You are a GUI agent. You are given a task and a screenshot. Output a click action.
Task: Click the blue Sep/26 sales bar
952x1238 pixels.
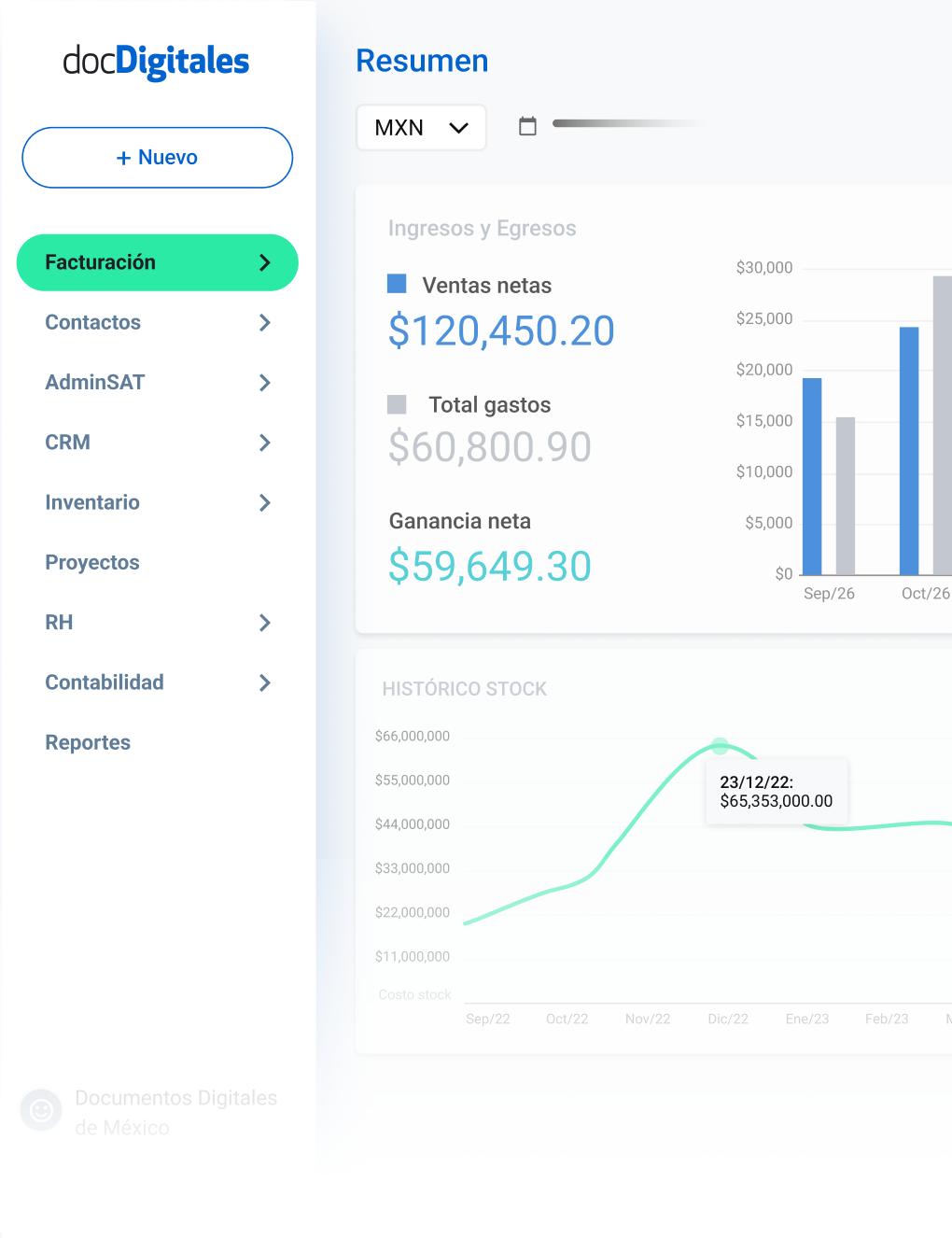(x=812, y=476)
